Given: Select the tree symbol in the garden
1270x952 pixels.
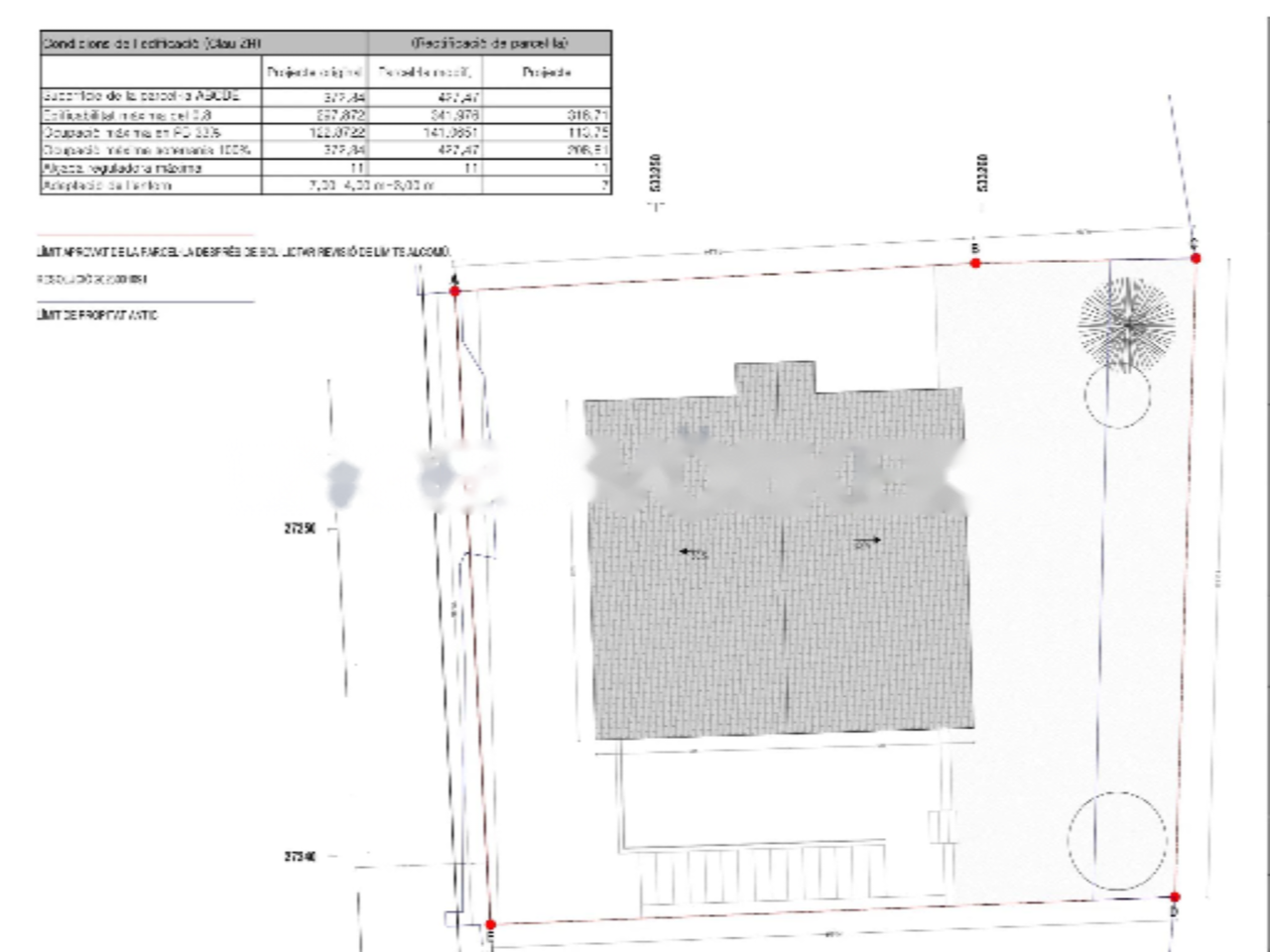Looking at the screenshot, I should (x=1127, y=323).
